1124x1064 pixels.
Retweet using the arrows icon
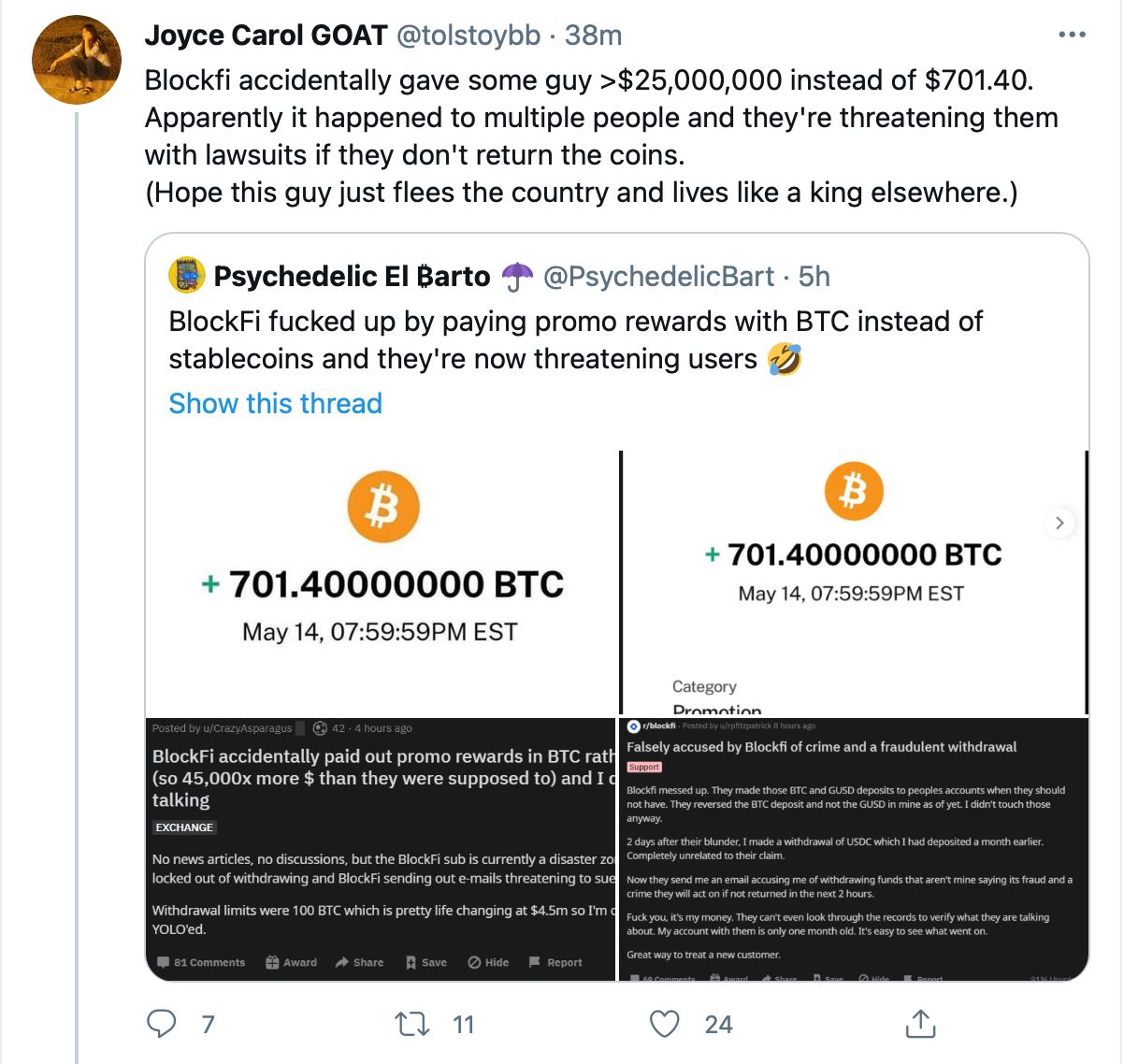[412, 1024]
